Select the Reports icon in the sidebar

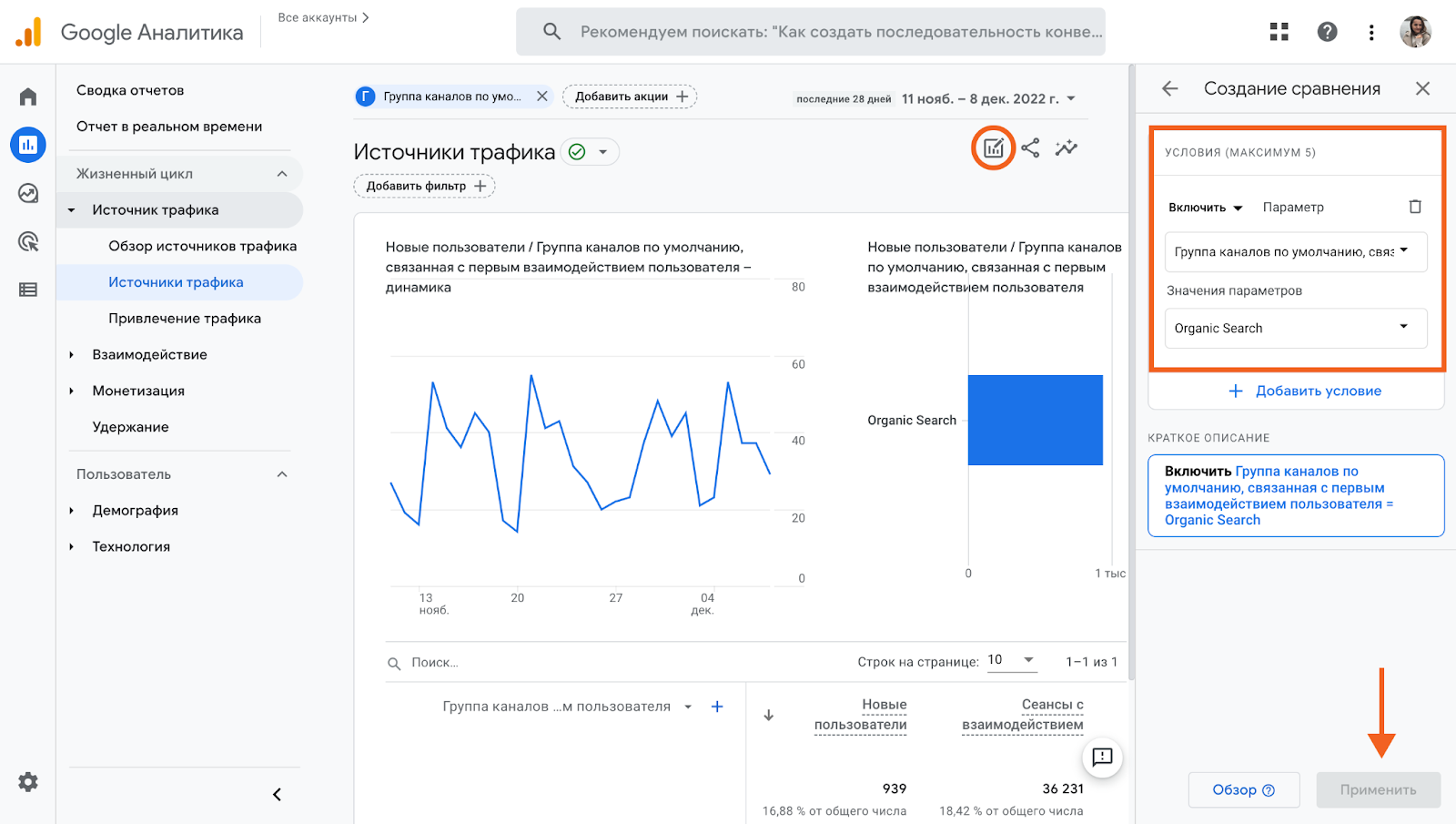[x=27, y=144]
